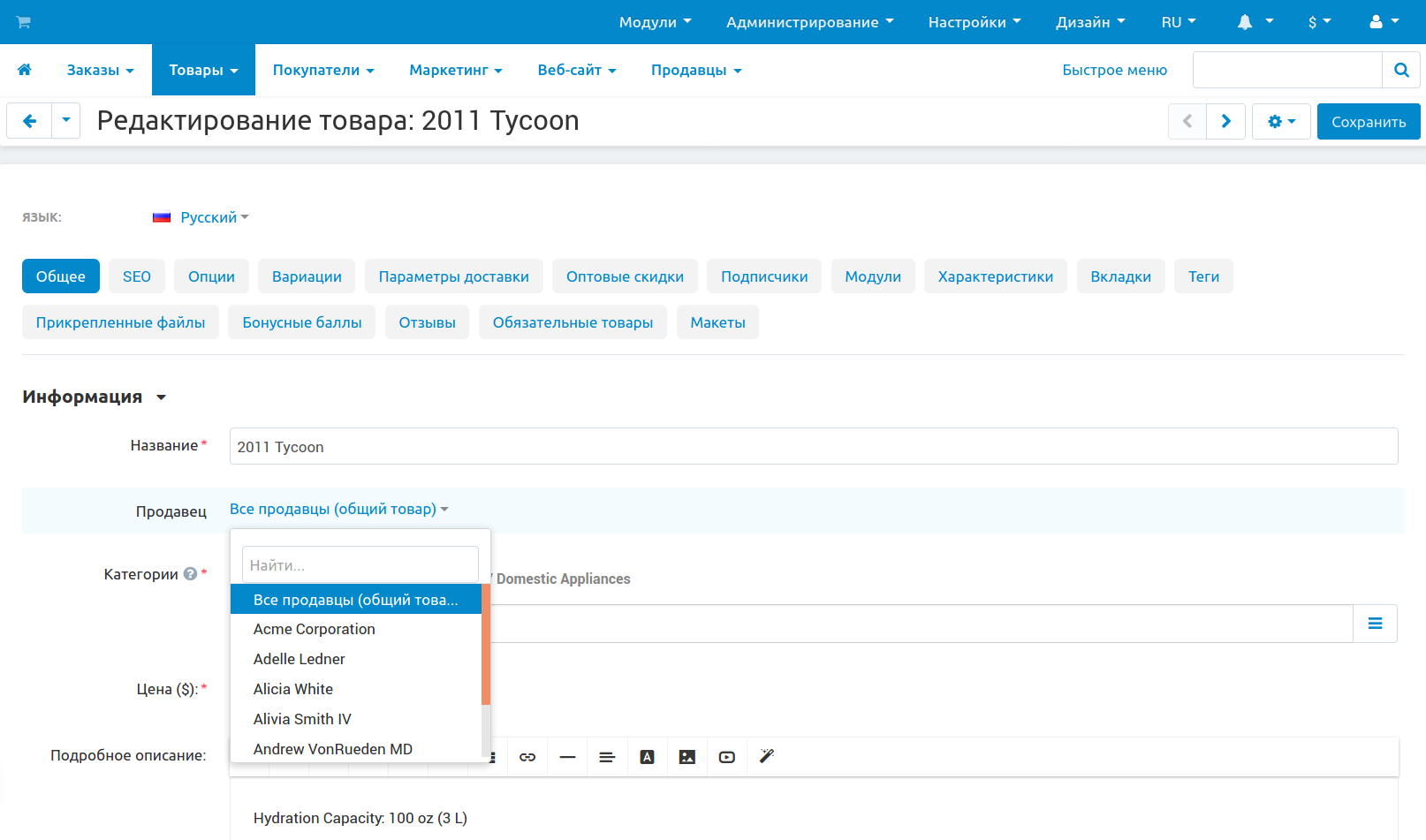Go back using the left arrow button

30,121
